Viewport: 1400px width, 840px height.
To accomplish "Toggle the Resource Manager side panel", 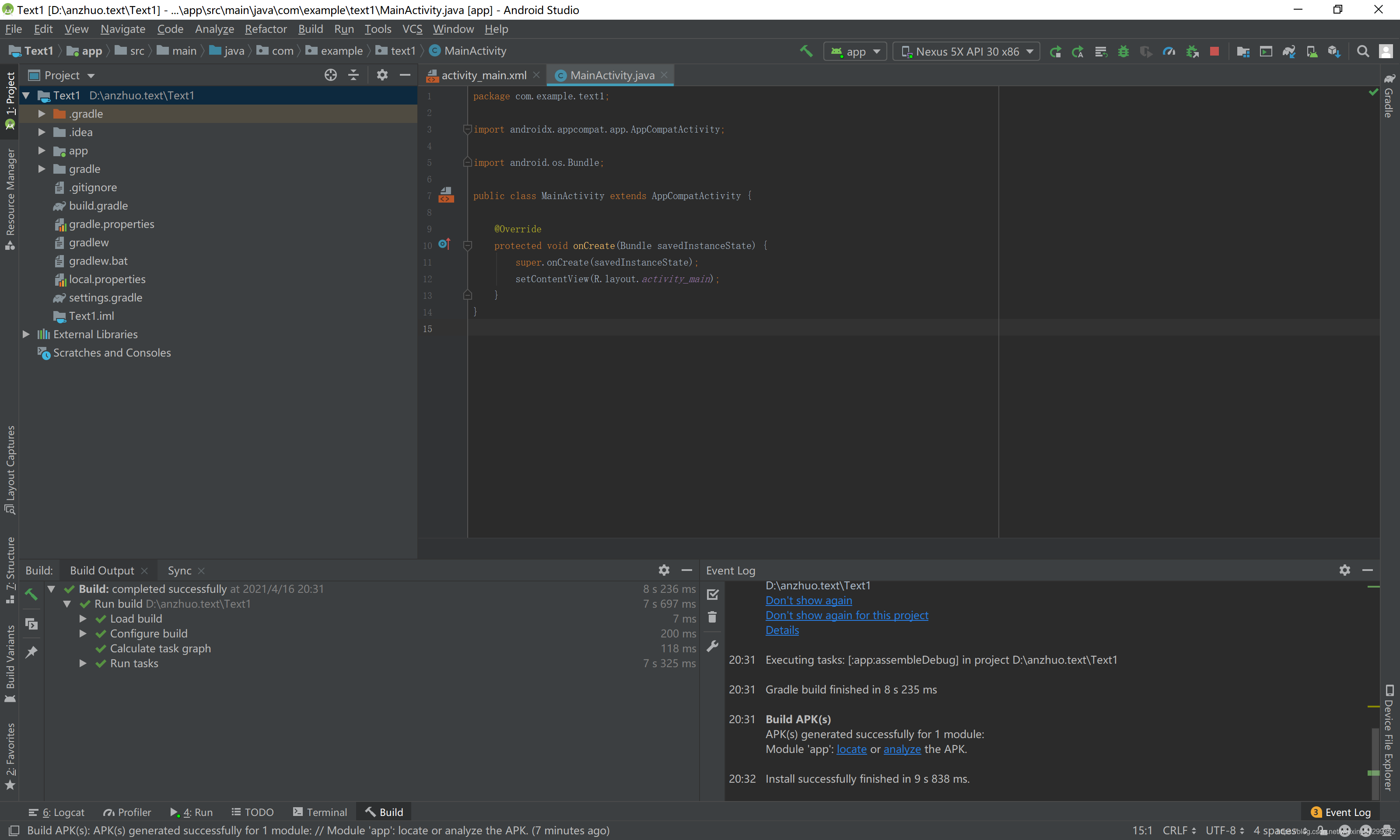I will tap(10, 198).
